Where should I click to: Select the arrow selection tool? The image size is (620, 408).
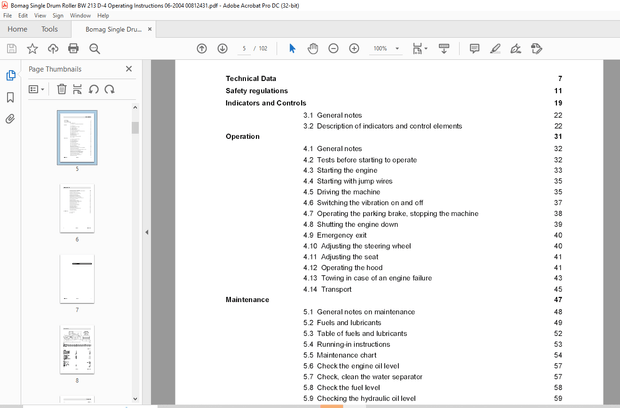(x=292, y=49)
